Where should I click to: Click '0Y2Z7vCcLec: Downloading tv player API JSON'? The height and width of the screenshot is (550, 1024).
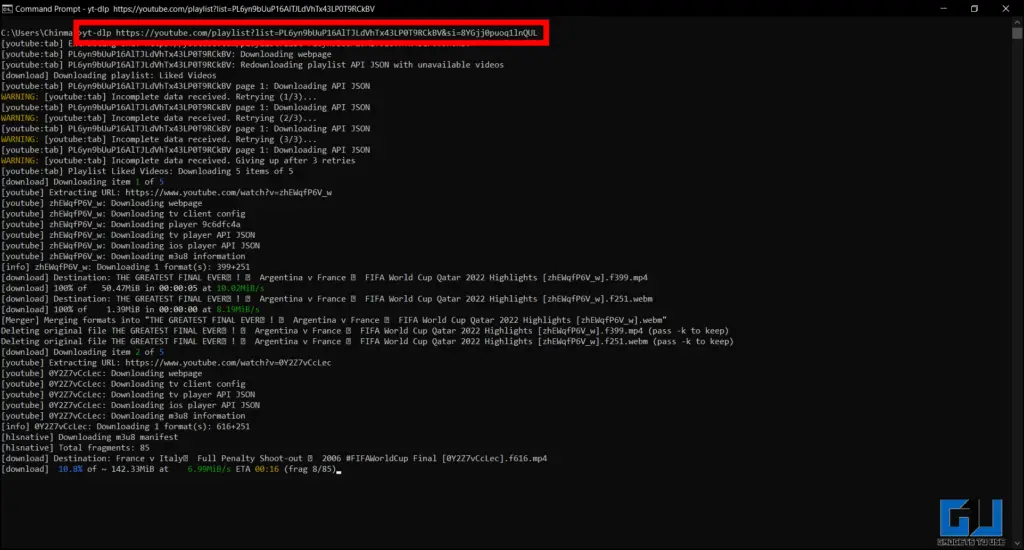pyautogui.click(x=128, y=395)
